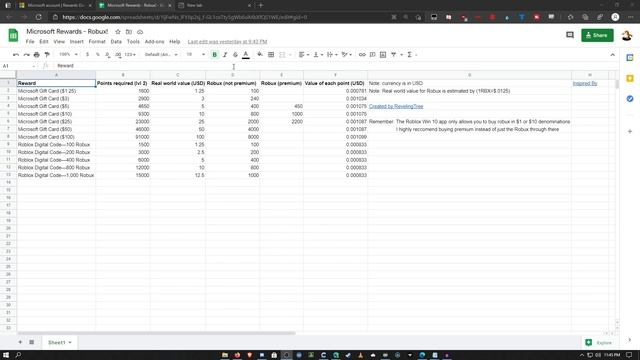Open the text rotation dropdown

347,55
